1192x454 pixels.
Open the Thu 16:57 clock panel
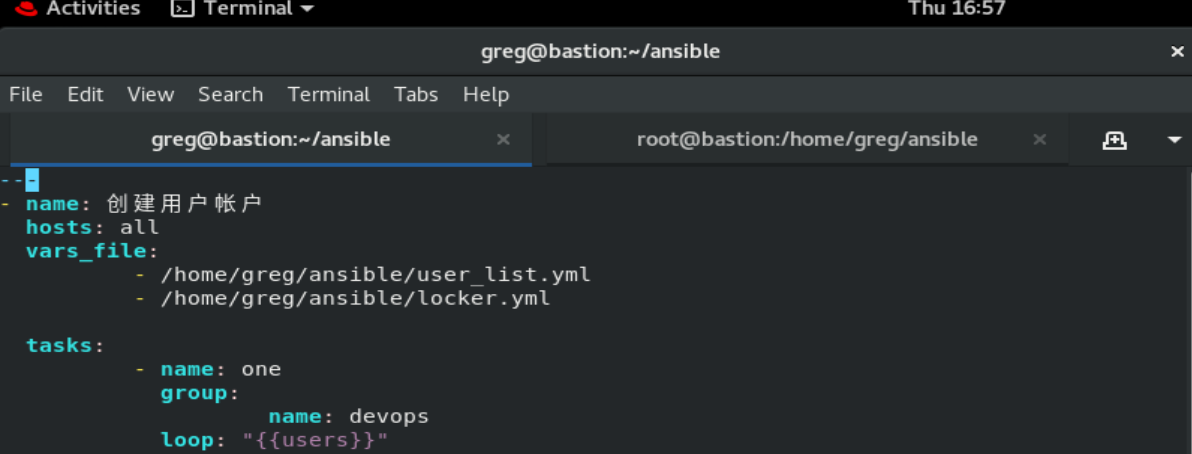[956, 8]
